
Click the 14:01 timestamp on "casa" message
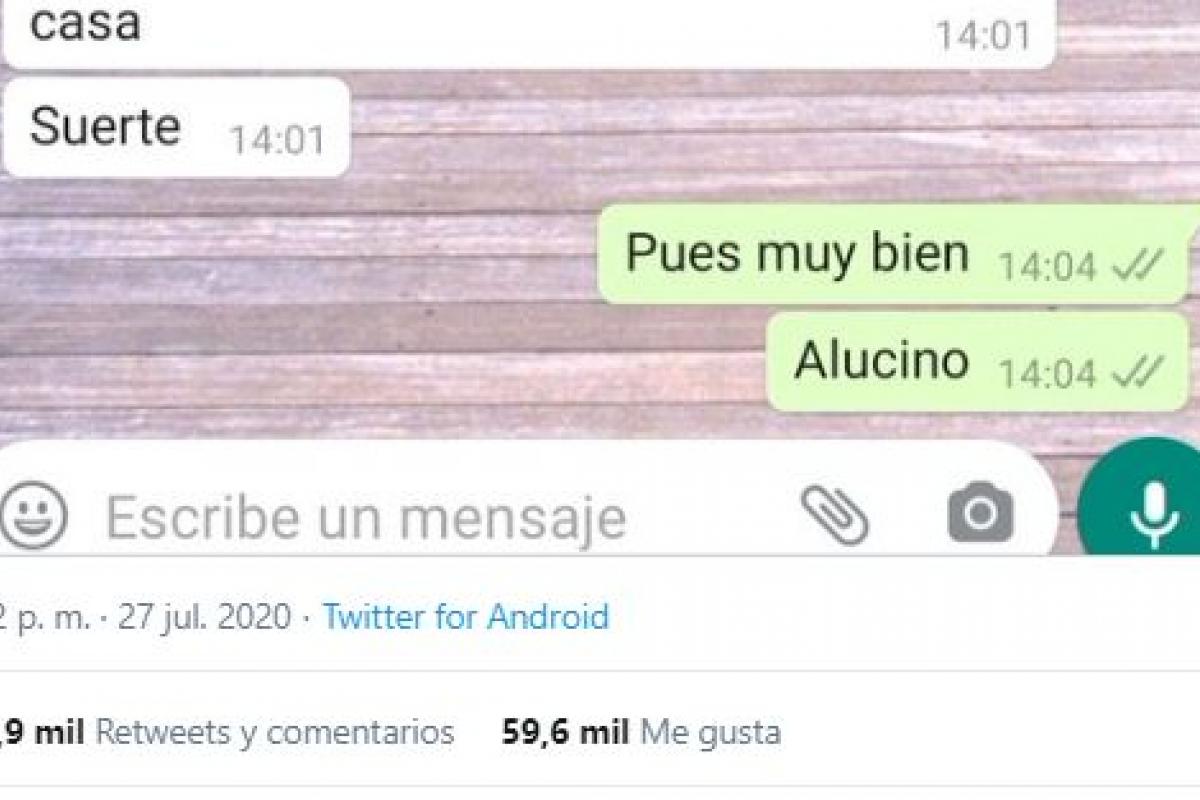983,36
